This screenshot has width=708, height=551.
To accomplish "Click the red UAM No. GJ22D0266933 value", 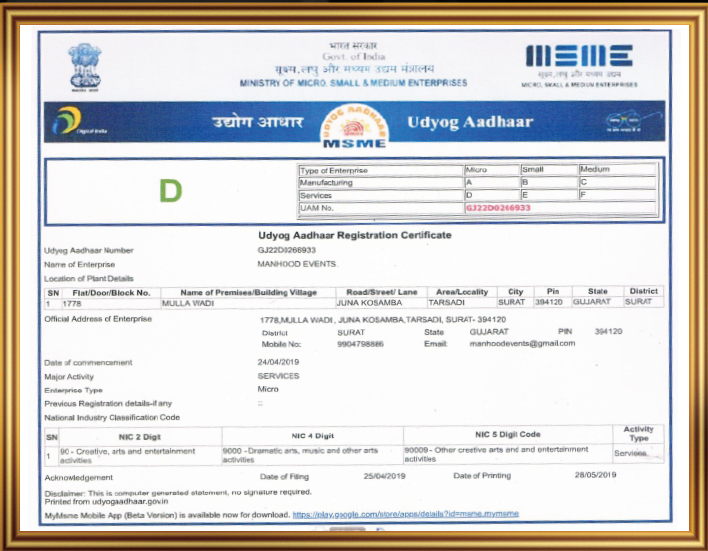I will (498, 208).
